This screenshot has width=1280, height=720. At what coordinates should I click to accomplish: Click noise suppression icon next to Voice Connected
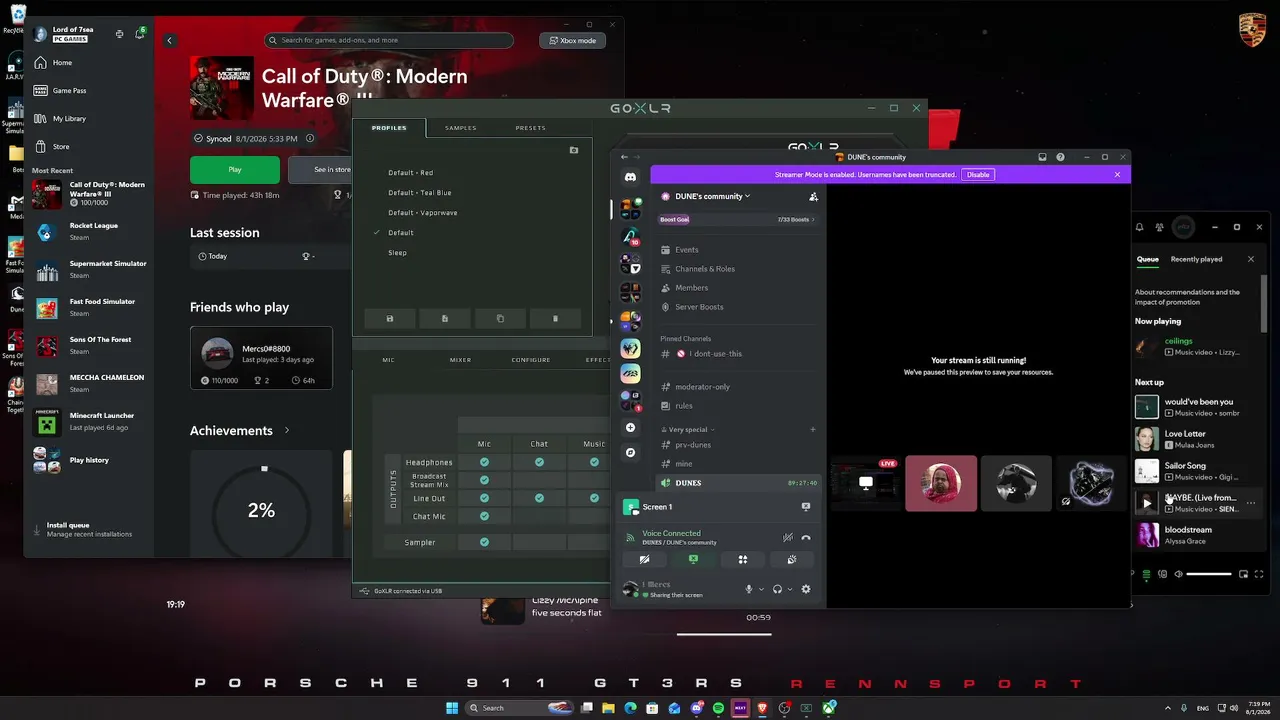click(788, 538)
